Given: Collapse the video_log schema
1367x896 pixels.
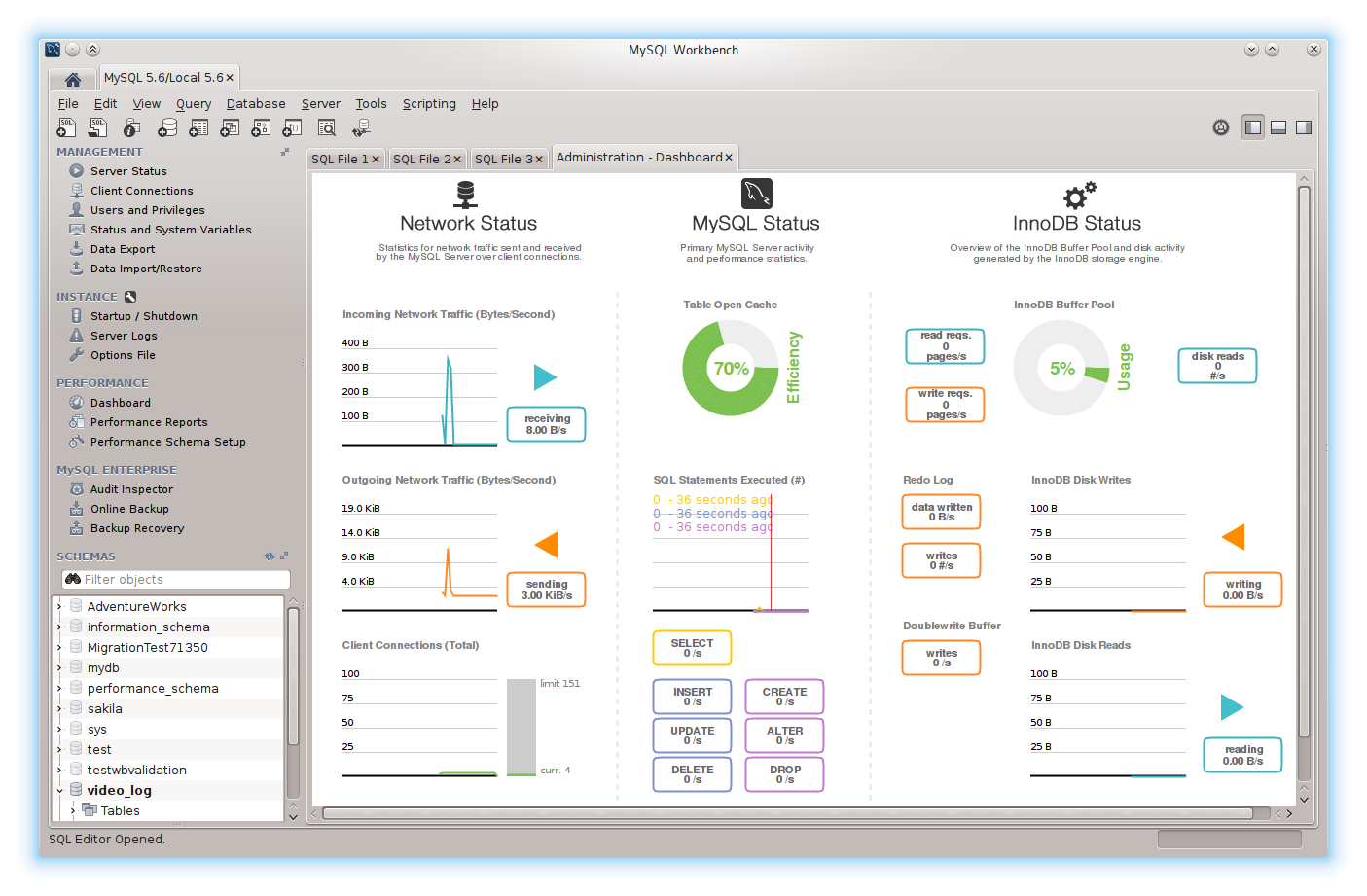Looking at the screenshot, I should coord(60,791).
